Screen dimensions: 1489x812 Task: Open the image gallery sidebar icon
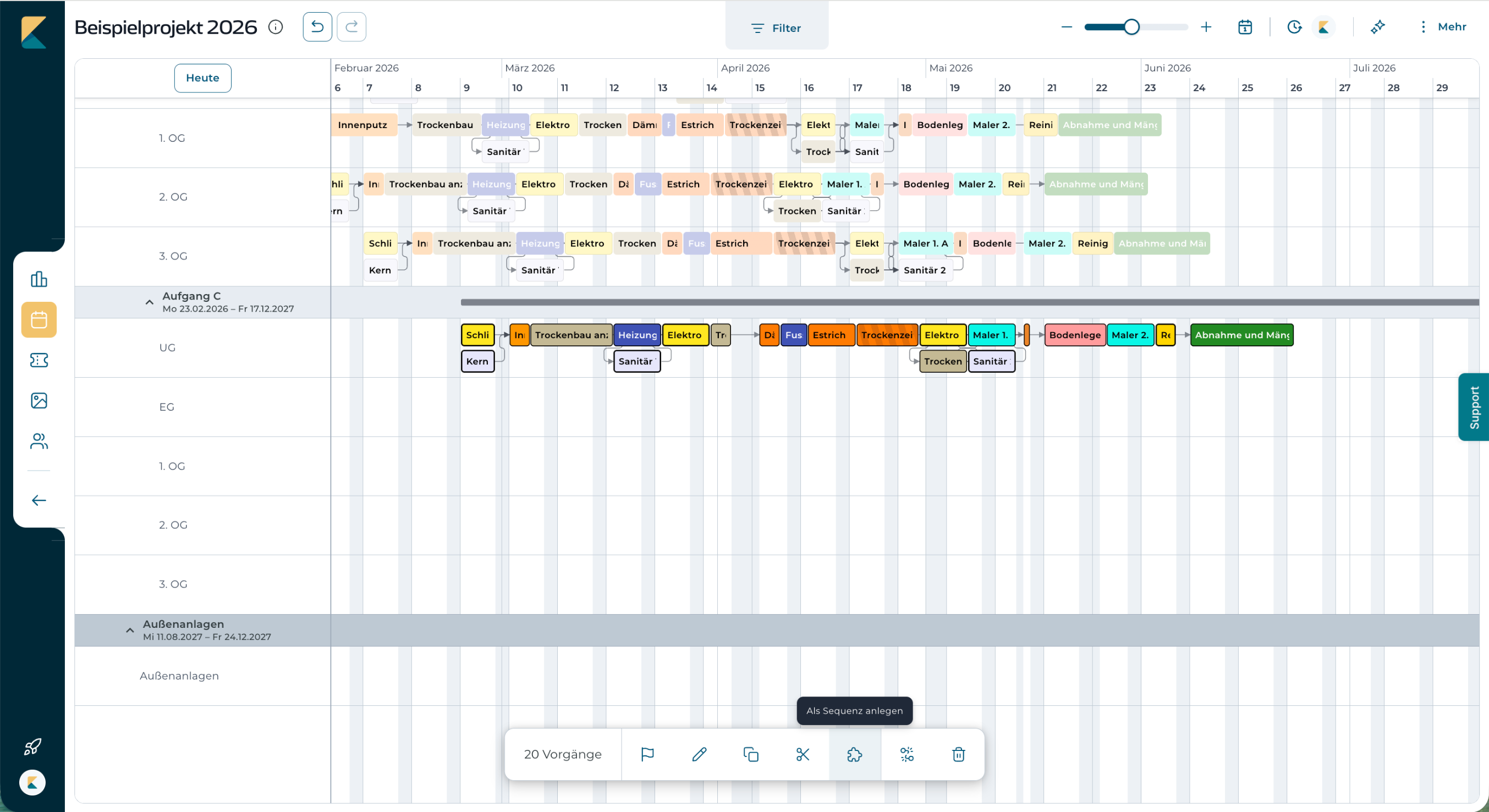point(39,400)
